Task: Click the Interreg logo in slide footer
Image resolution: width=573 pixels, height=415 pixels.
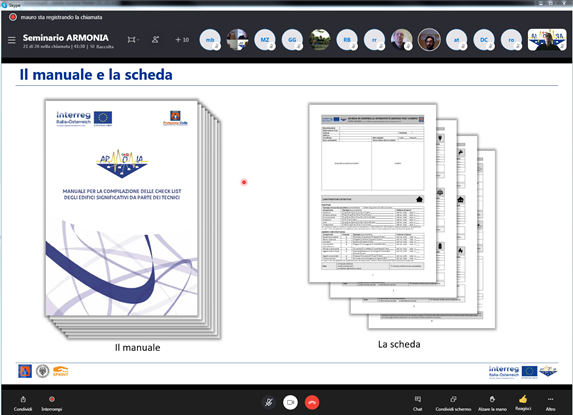Action: (504, 372)
